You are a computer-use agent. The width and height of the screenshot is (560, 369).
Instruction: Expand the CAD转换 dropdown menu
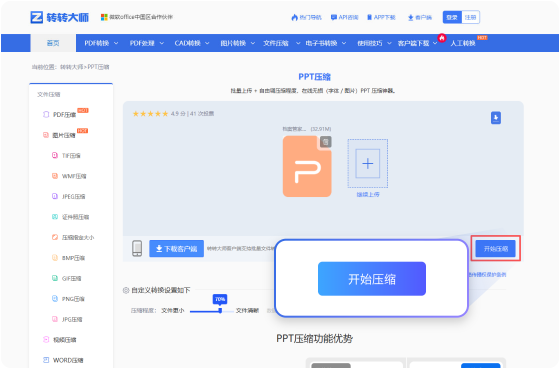[x=192, y=43]
